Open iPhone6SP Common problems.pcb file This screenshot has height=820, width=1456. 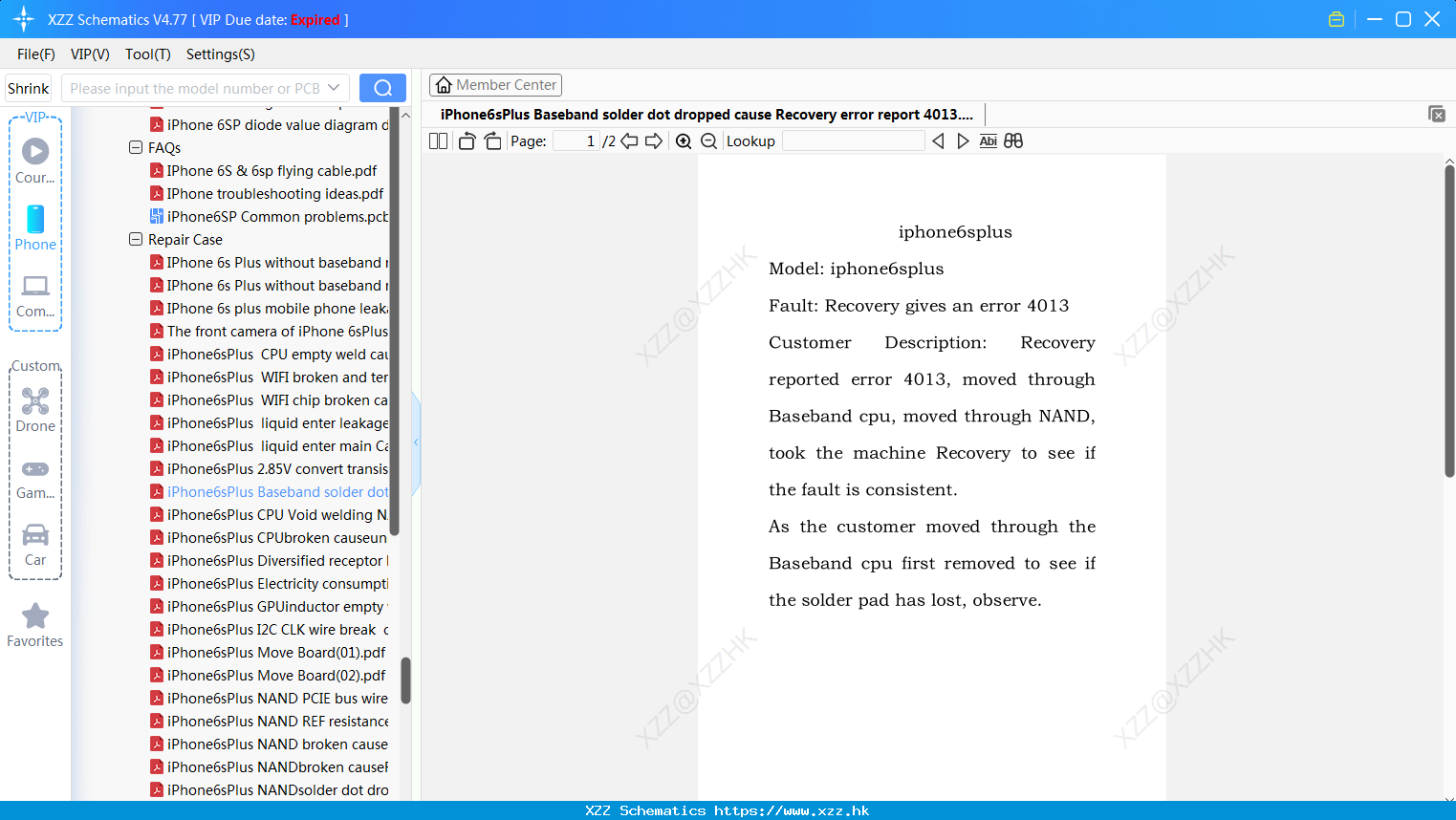coord(270,217)
